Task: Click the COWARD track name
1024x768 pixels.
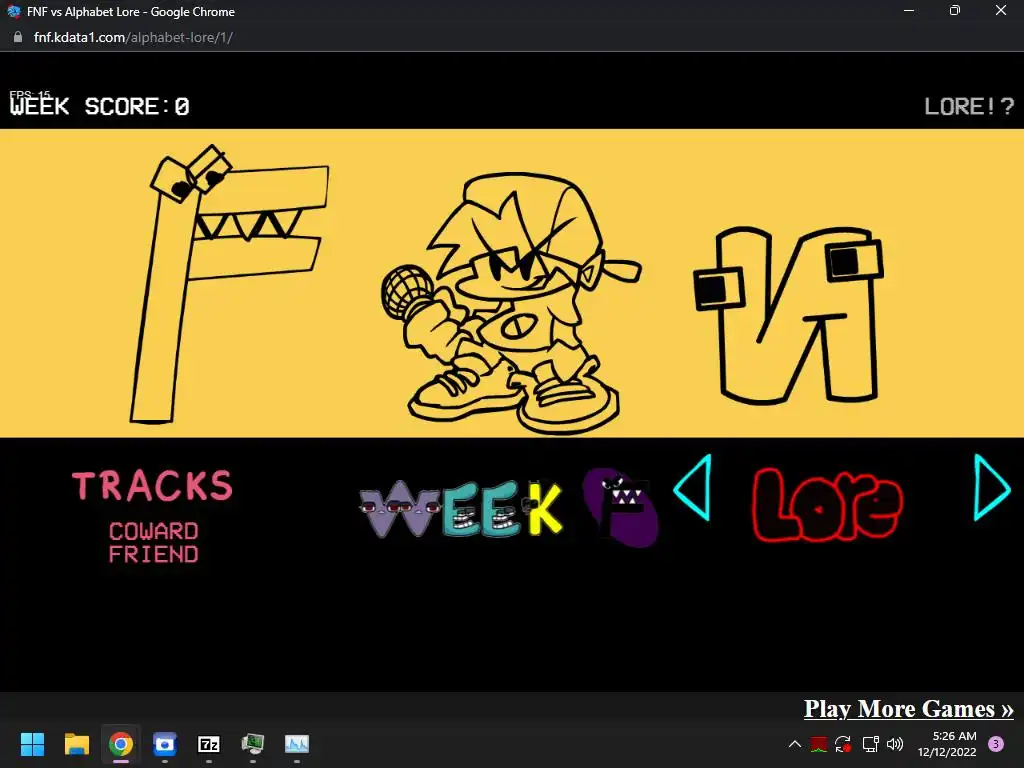Action: pyautogui.click(x=153, y=531)
